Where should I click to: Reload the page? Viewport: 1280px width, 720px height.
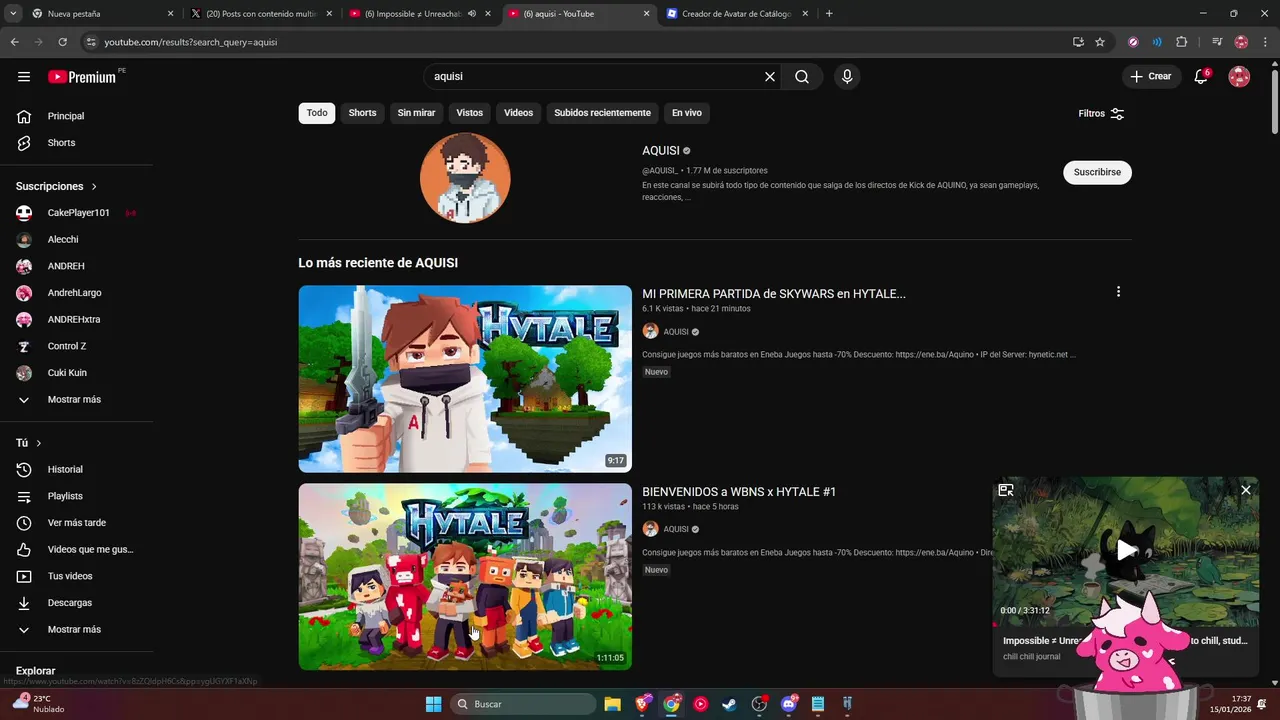pyautogui.click(x=62, y=42)
